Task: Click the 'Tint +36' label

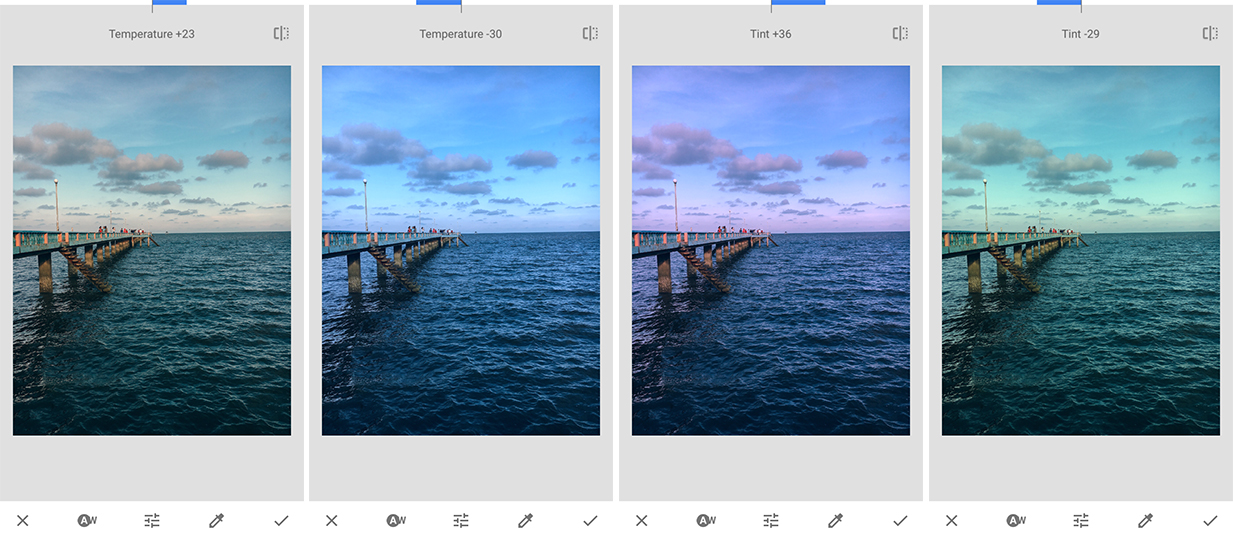Action: pyautogui.click(x=771, y=34)
